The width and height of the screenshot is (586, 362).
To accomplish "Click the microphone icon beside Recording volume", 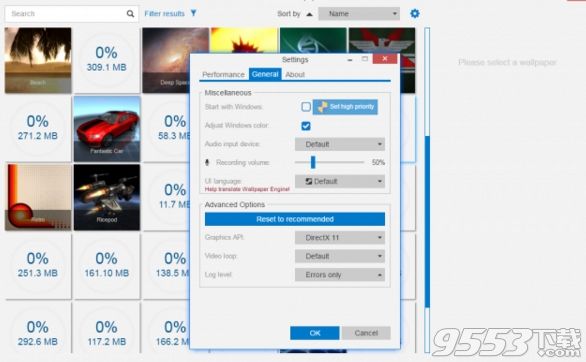I will [x=207, y=163].
